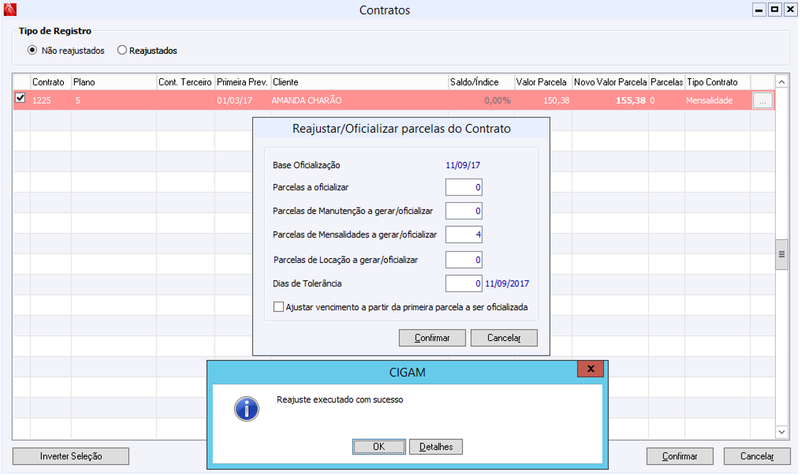Select the Não reajustados radio button

pyautogui.click(x=32, y=50)
